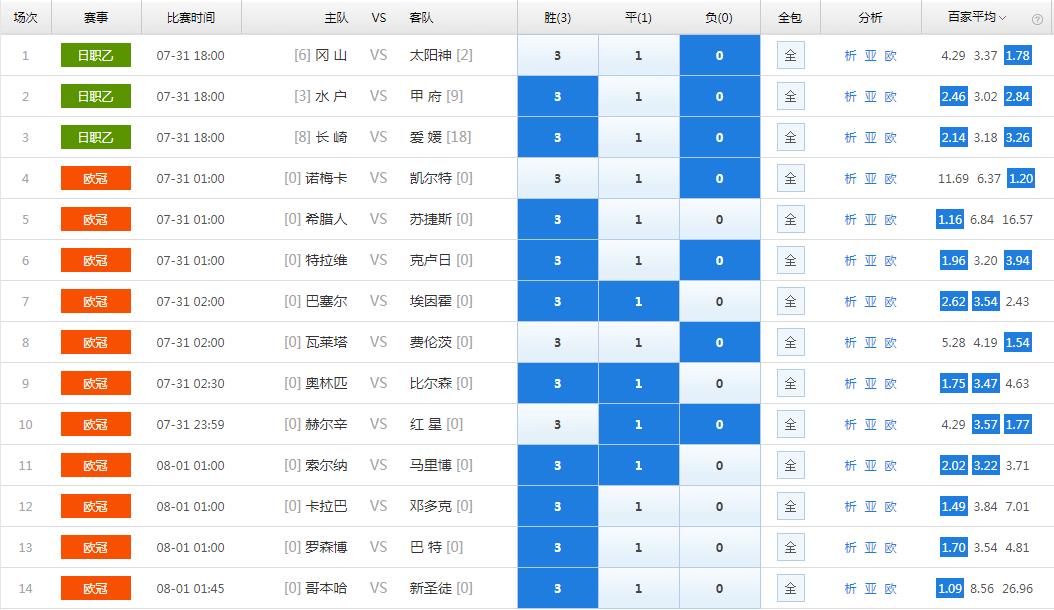
Task: Open 析 analysis for 赫尔辛 match
Action: tap(850, 425)
